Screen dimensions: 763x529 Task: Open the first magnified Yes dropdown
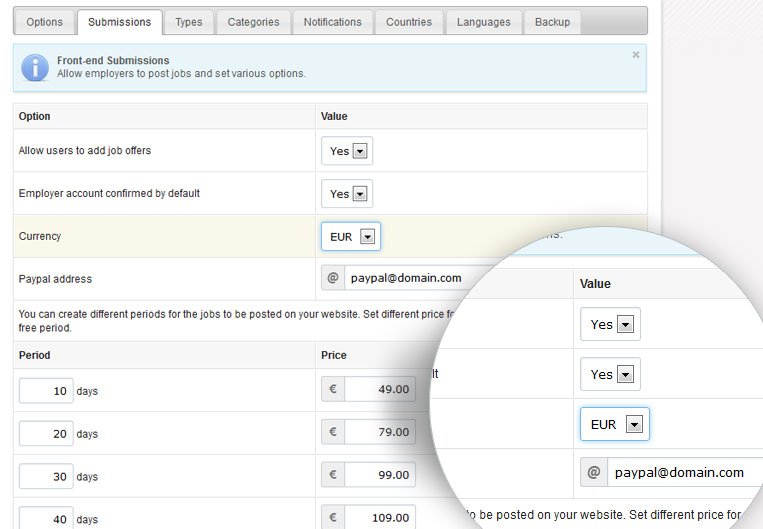click(x=610, y=324)
